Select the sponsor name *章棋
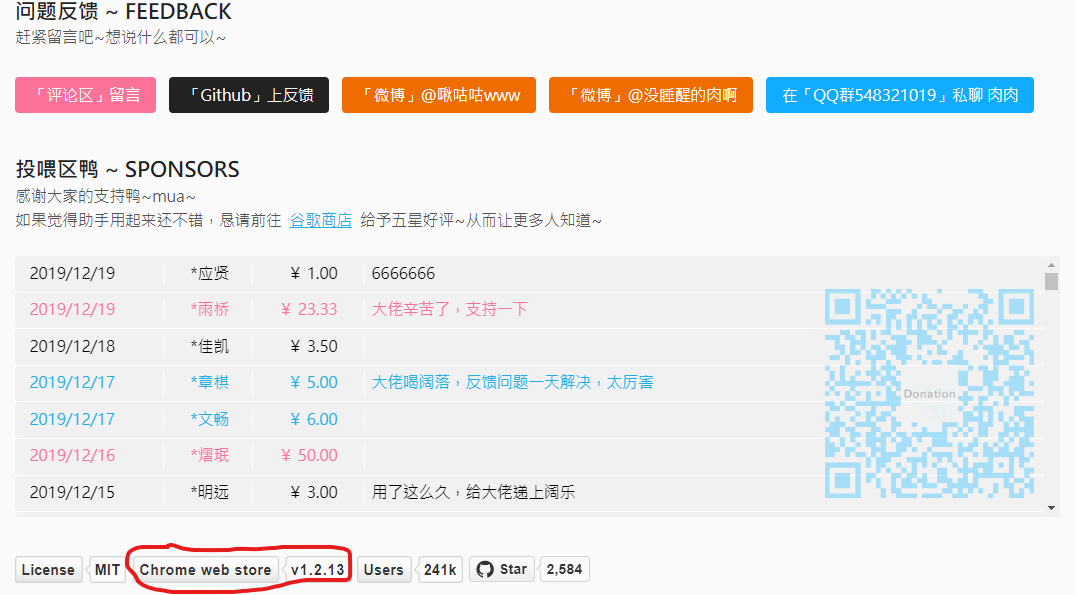 (210, 382)
